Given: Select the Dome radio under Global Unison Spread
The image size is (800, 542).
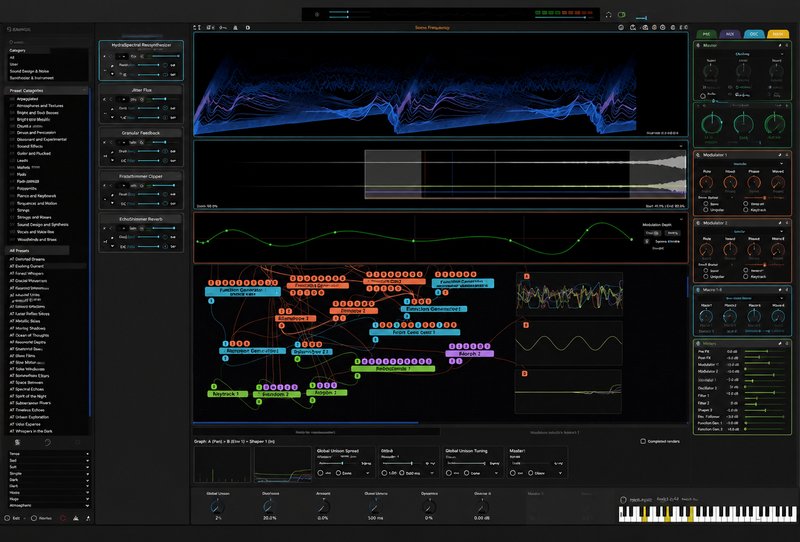Looking at the screenshot, I should [x=338, y=473].
